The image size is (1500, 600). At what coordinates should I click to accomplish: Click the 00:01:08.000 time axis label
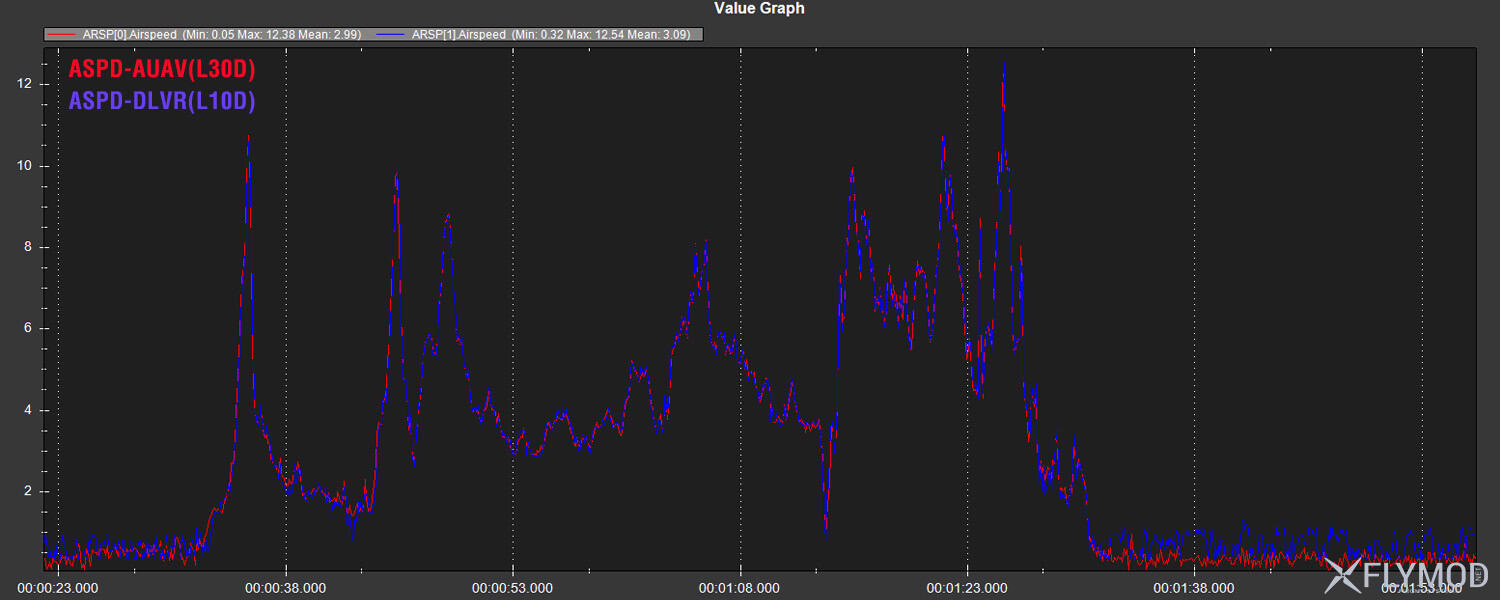coord(740,588)
